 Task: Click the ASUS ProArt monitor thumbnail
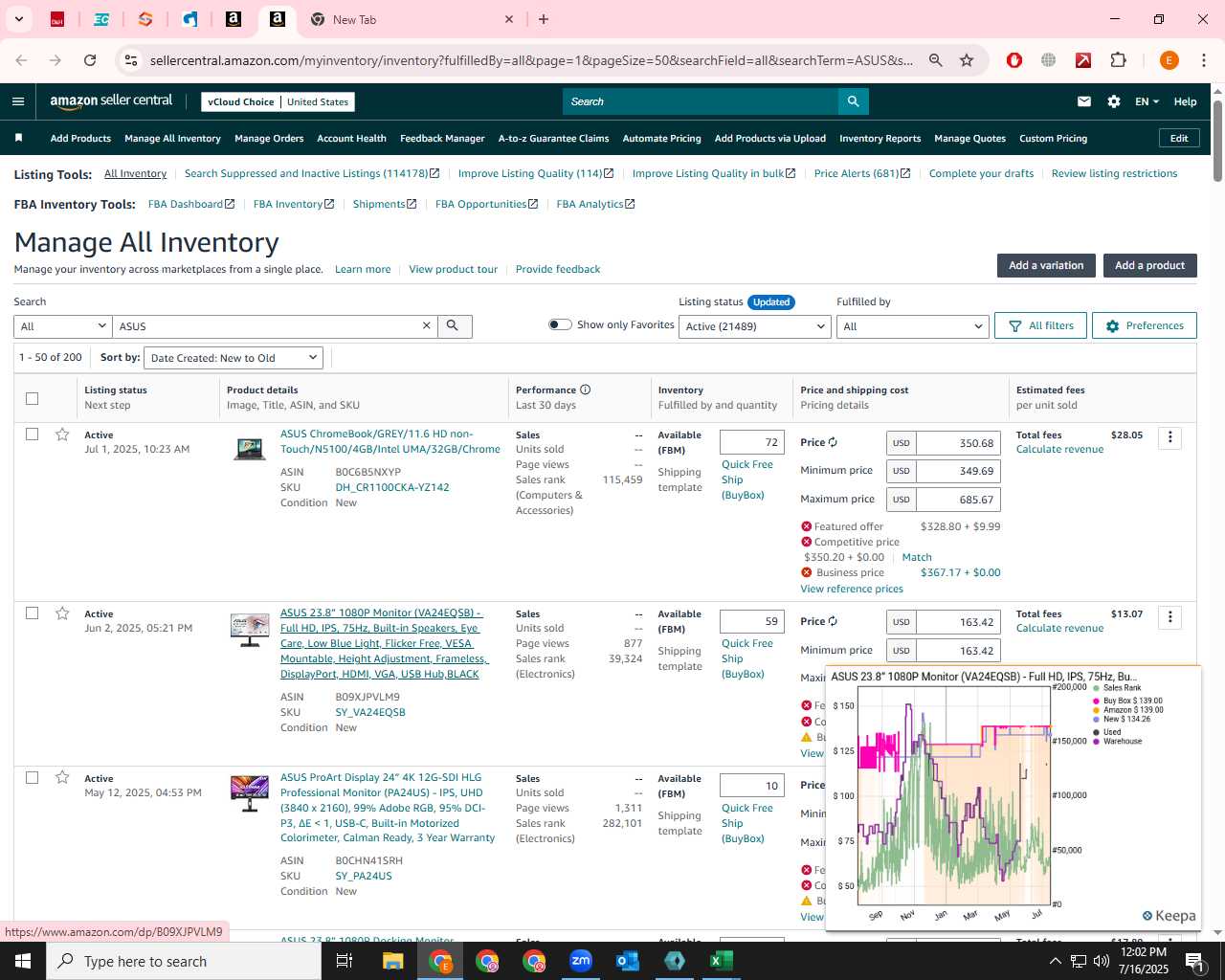pos(250,793)
